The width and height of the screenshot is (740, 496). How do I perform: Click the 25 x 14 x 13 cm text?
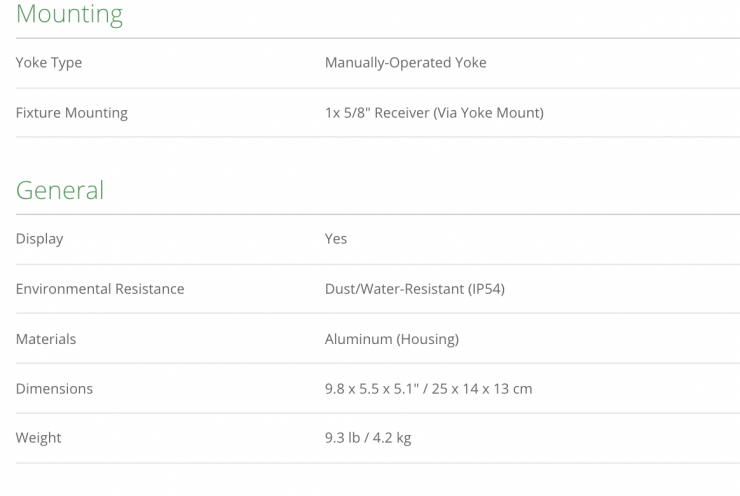coord(483,389)
